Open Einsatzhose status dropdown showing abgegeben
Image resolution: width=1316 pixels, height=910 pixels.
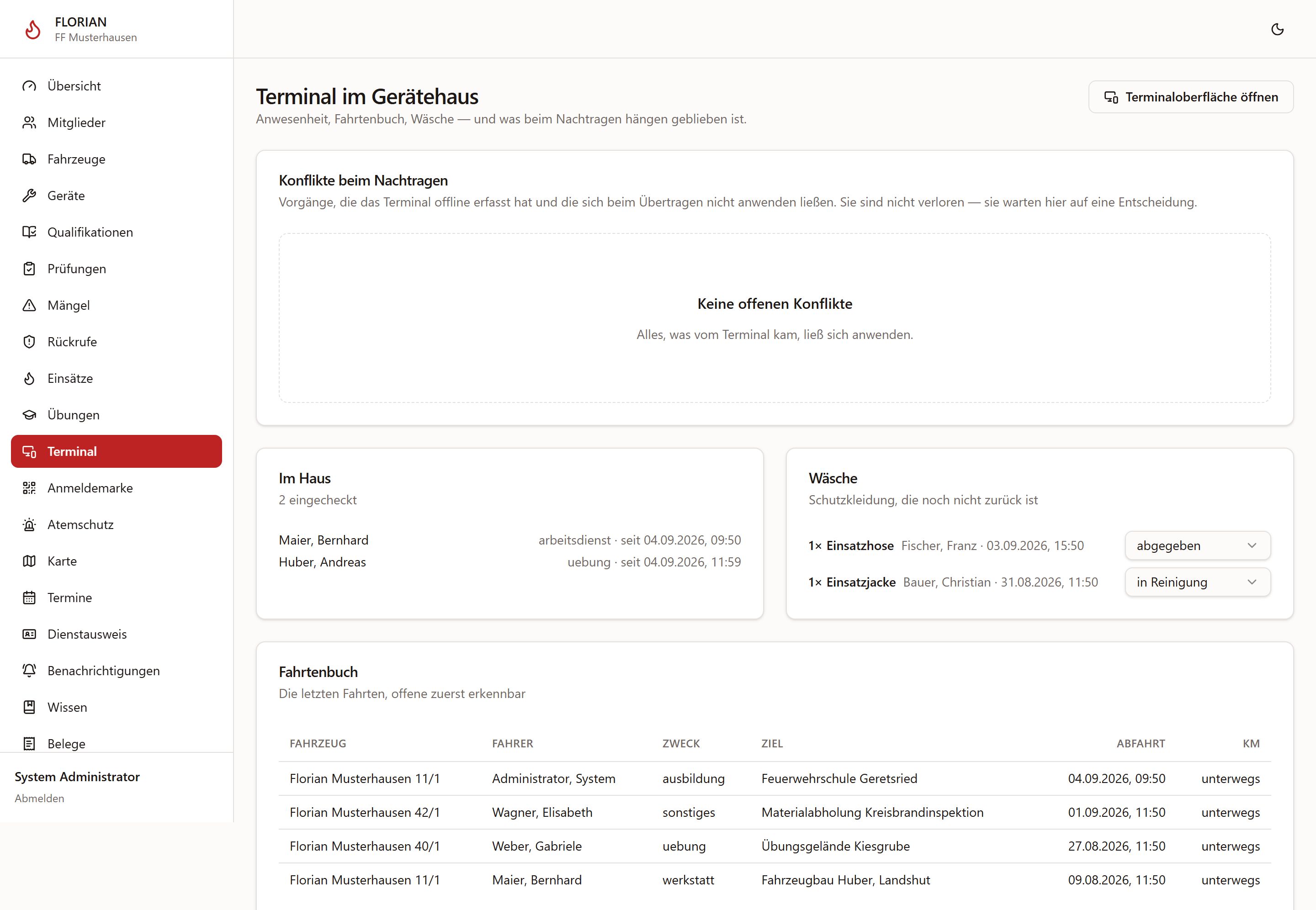pyautogui.click(x=1197, y=545)
